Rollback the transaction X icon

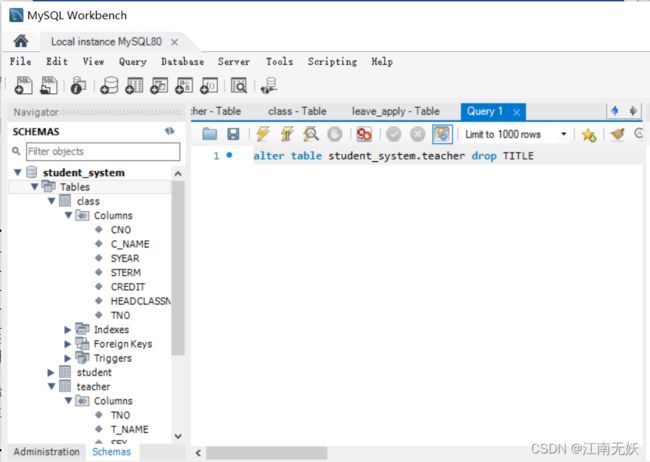coord(417,134)
